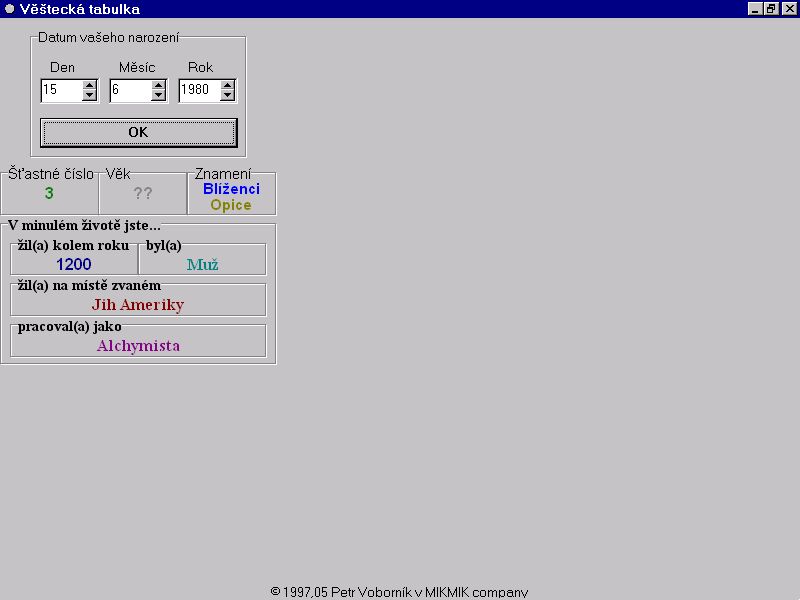Increment the Měsíc spinner up arrow

[x=159, y=86]
